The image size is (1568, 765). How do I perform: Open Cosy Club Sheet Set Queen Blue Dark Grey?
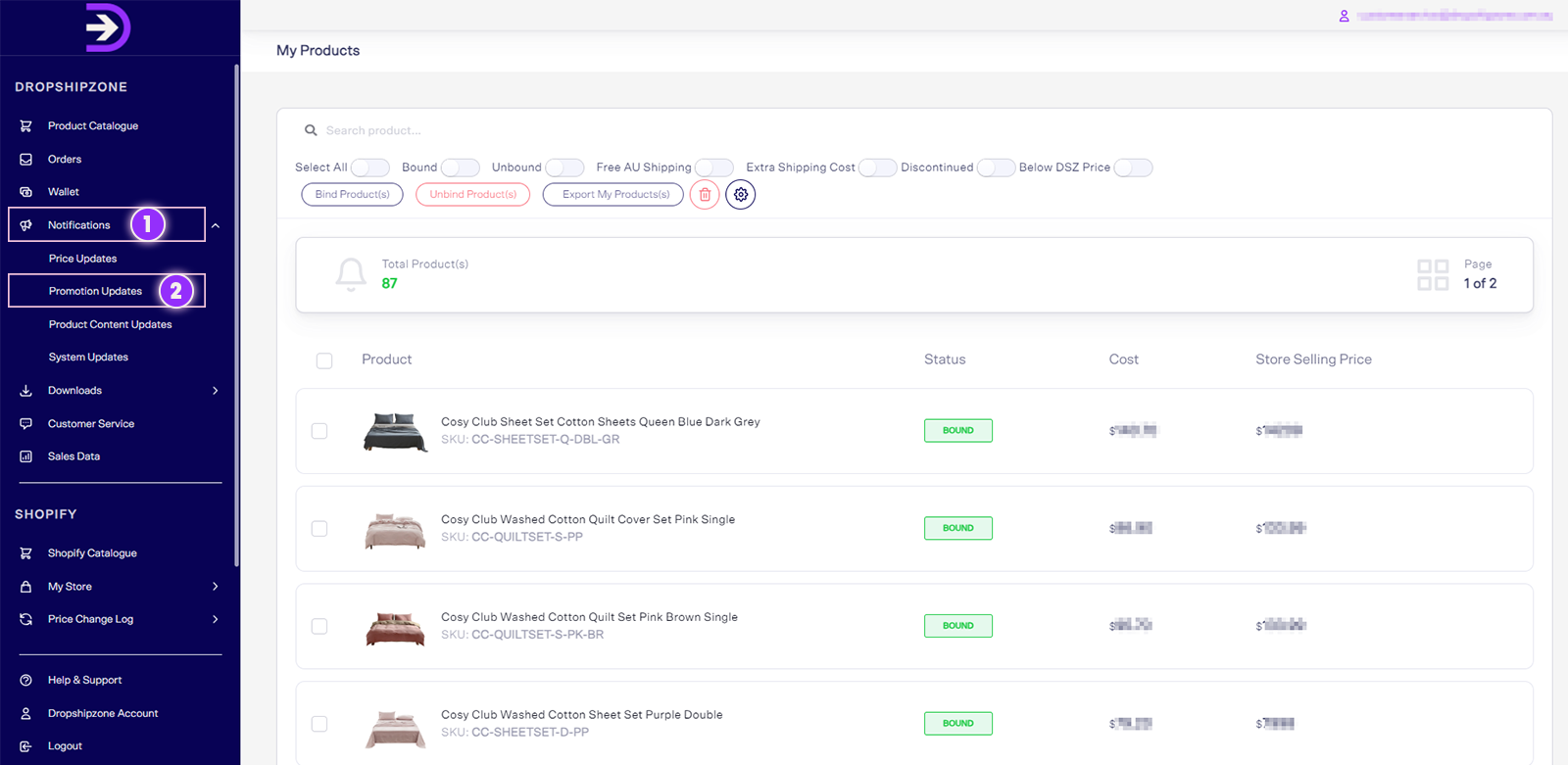(x=601, y=422)
